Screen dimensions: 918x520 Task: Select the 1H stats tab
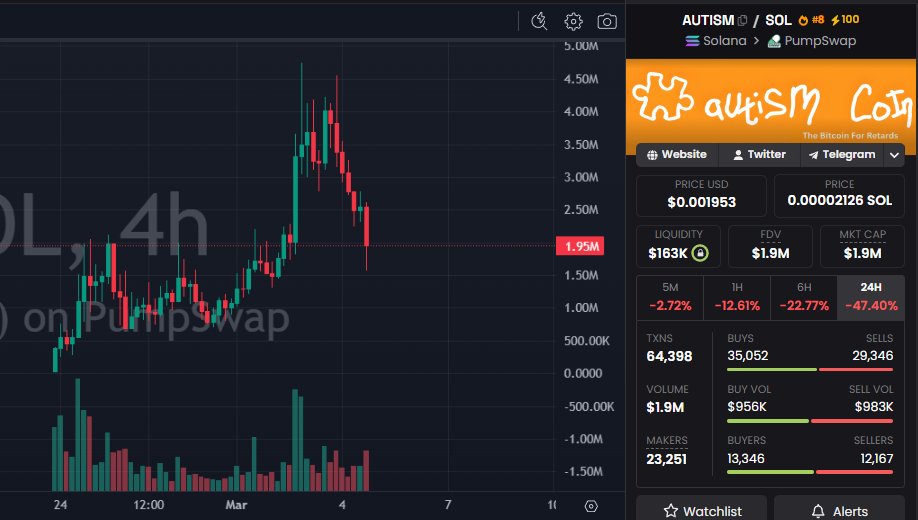[x=736, y=298]
